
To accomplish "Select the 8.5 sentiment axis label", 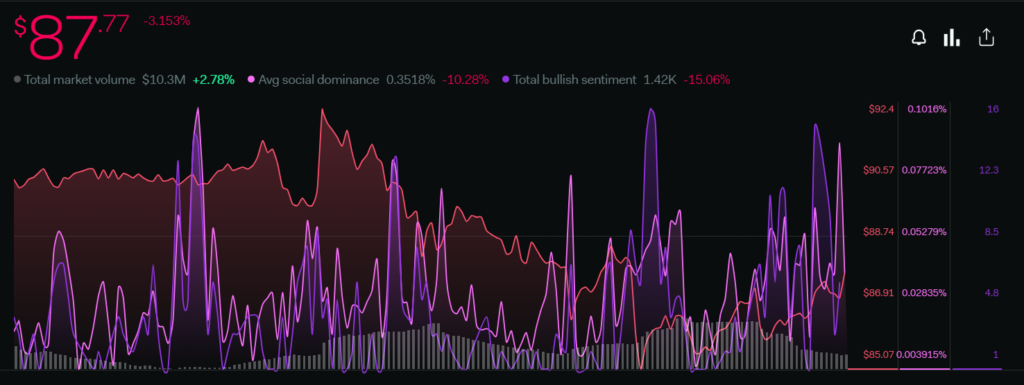I will (x=991, y=232).
